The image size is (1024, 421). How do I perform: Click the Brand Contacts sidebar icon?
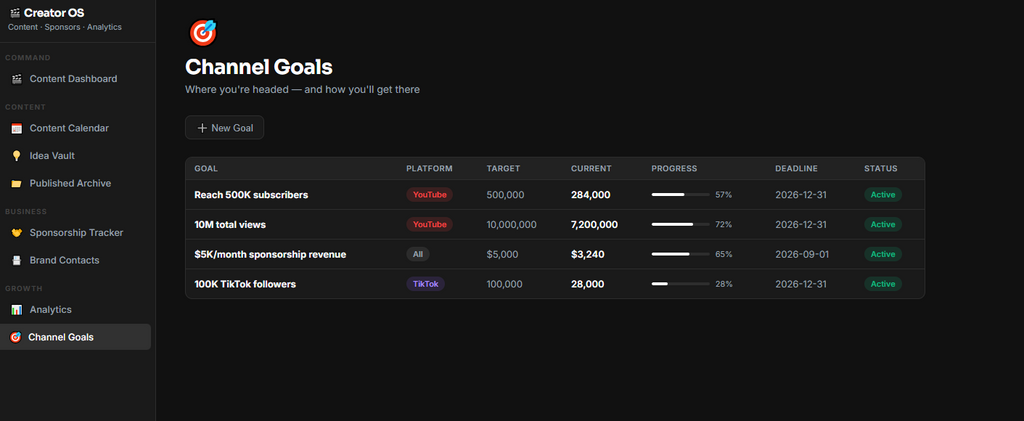[x=16, y=260]
